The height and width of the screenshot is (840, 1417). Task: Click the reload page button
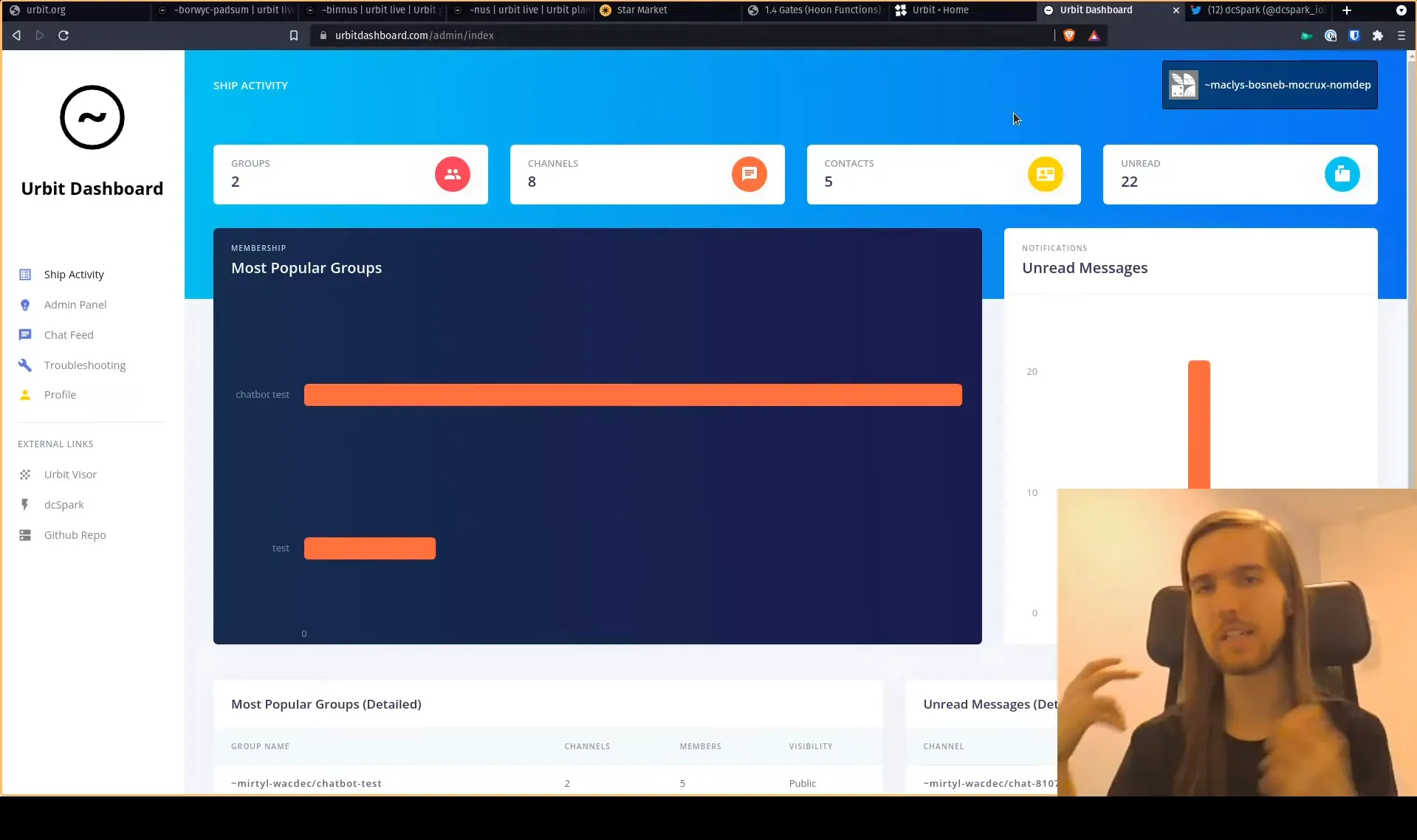[x=64, y=35]
